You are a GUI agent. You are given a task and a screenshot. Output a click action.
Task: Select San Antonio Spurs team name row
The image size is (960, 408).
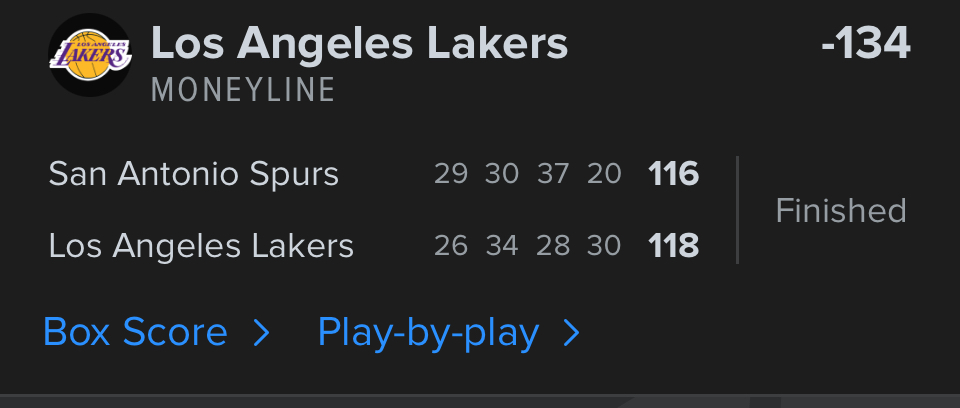194,175
